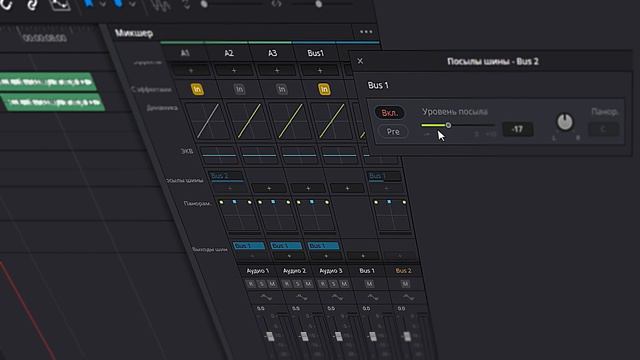
Task: Open the EQ graph for channel A2
Action: (x=259, y=155)
